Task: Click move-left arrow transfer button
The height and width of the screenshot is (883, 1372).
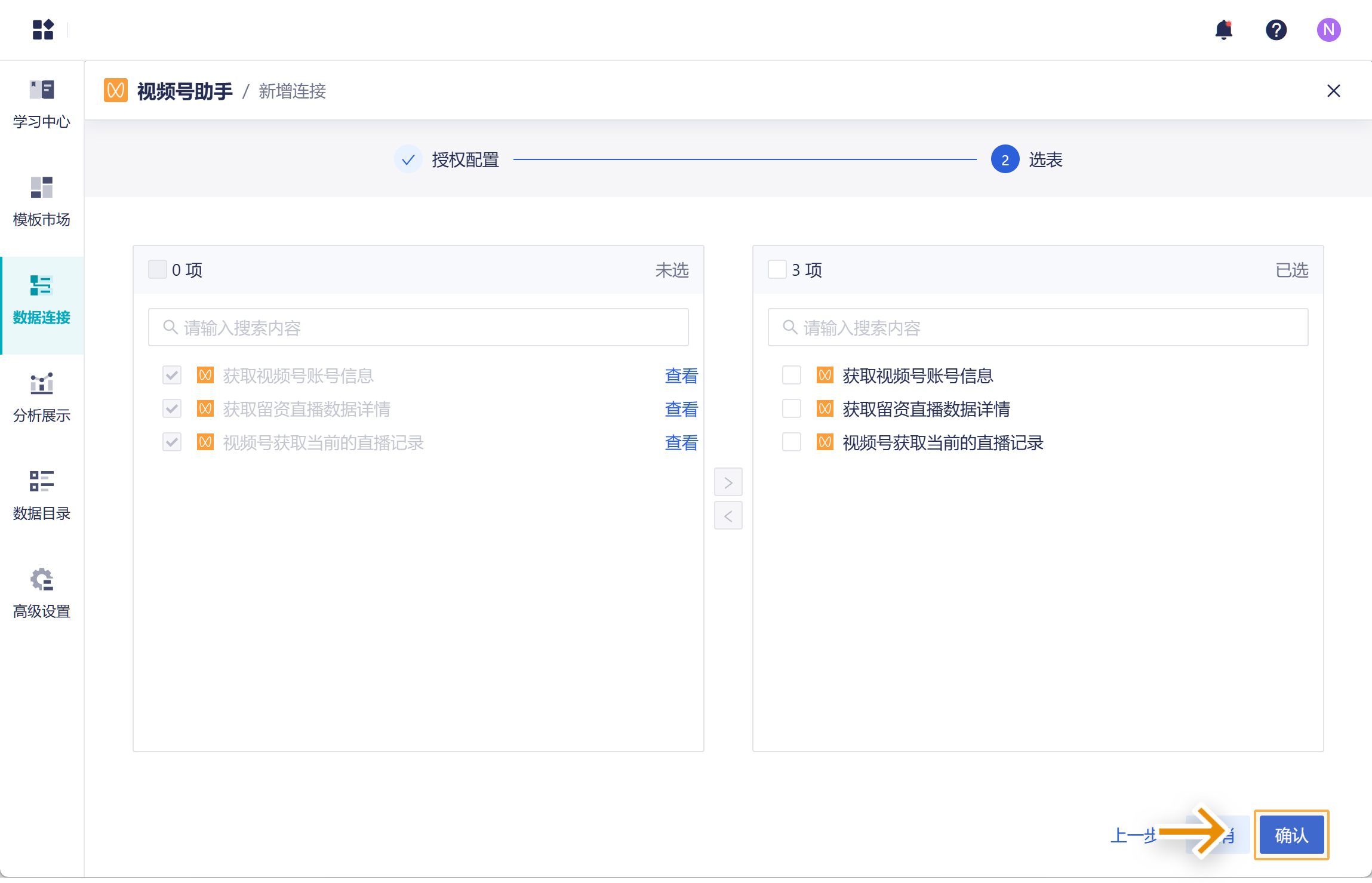Action: point(728,516)
